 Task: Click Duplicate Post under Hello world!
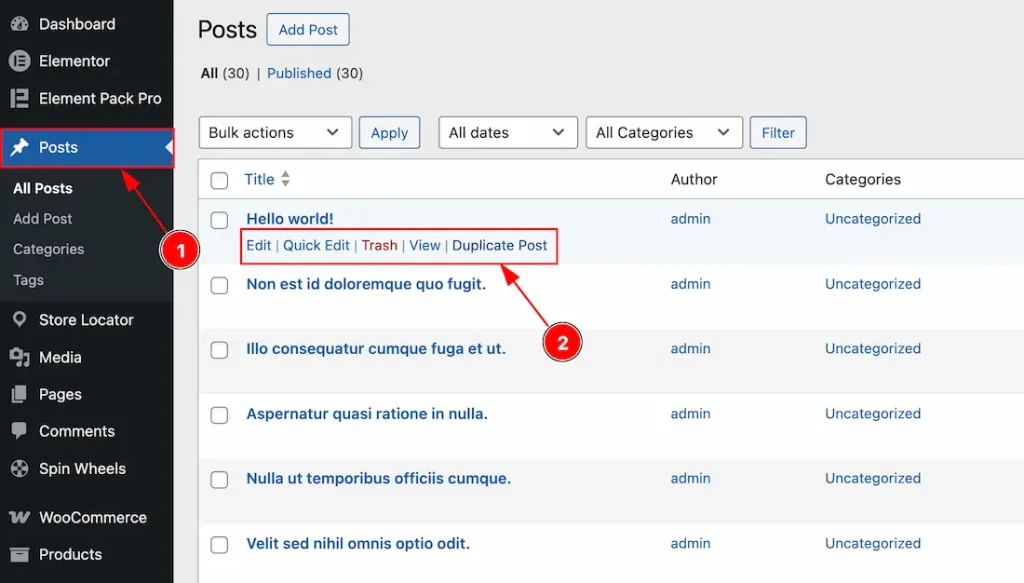coord(500,245)
